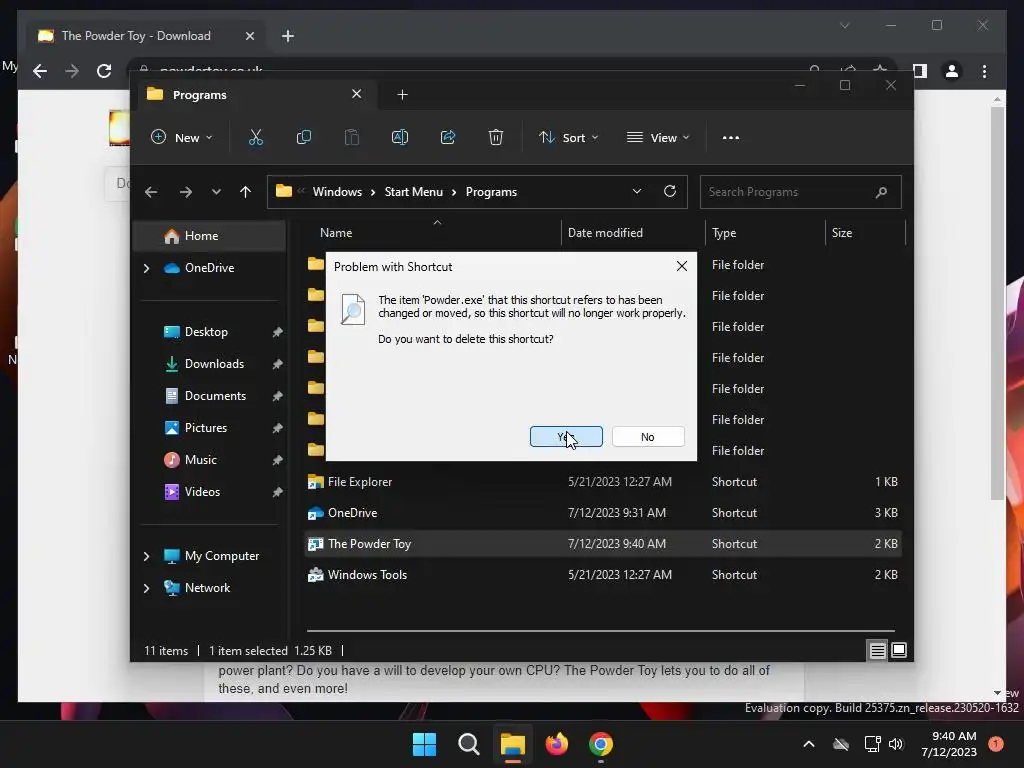Open a new Chrome tab
Image resolution: width=1024 pixels, height=768 pixels.
[288, 36]
